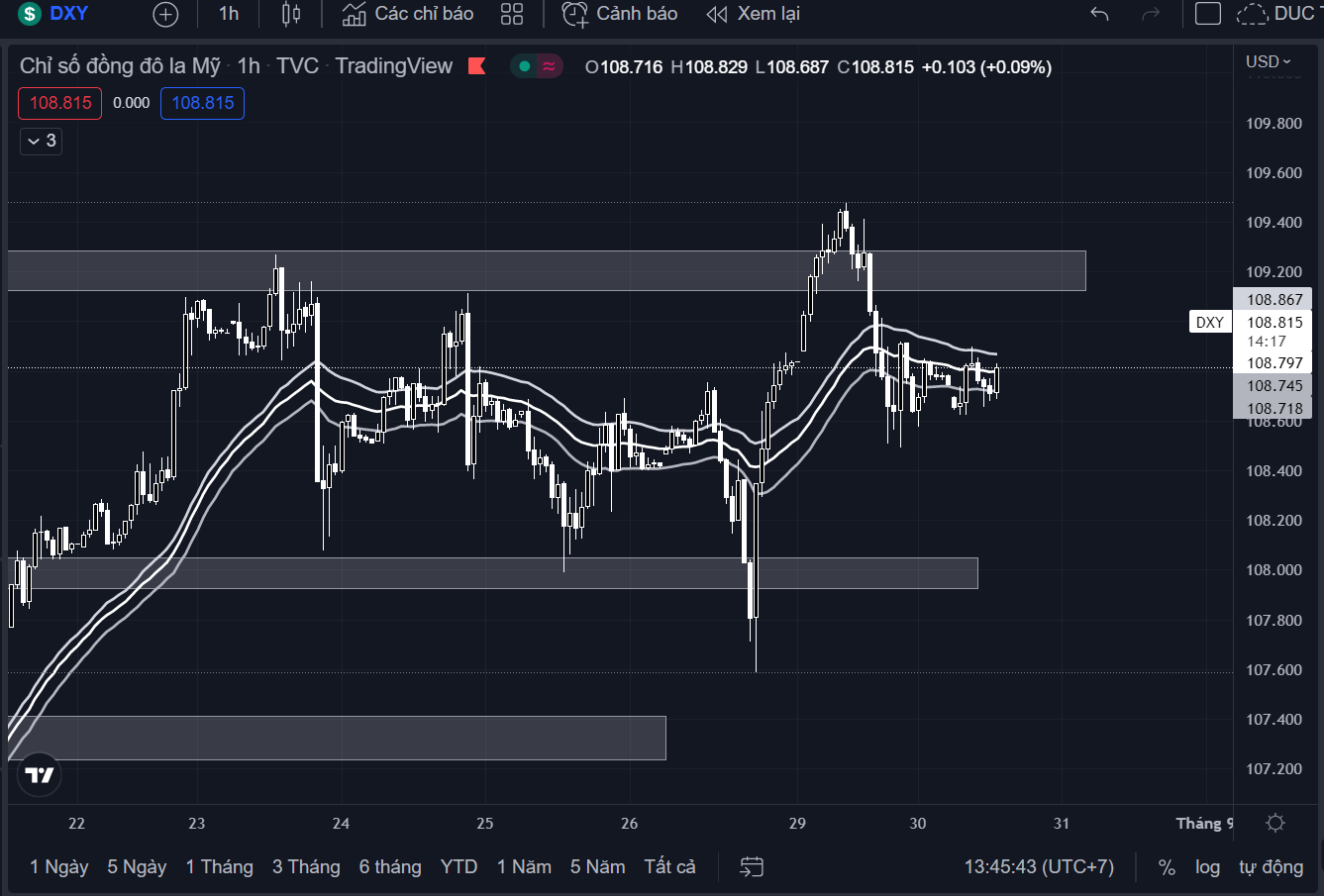Change the 1h timeframe interval
Viewport: 1324px width, 896px height.
point(229,14)
